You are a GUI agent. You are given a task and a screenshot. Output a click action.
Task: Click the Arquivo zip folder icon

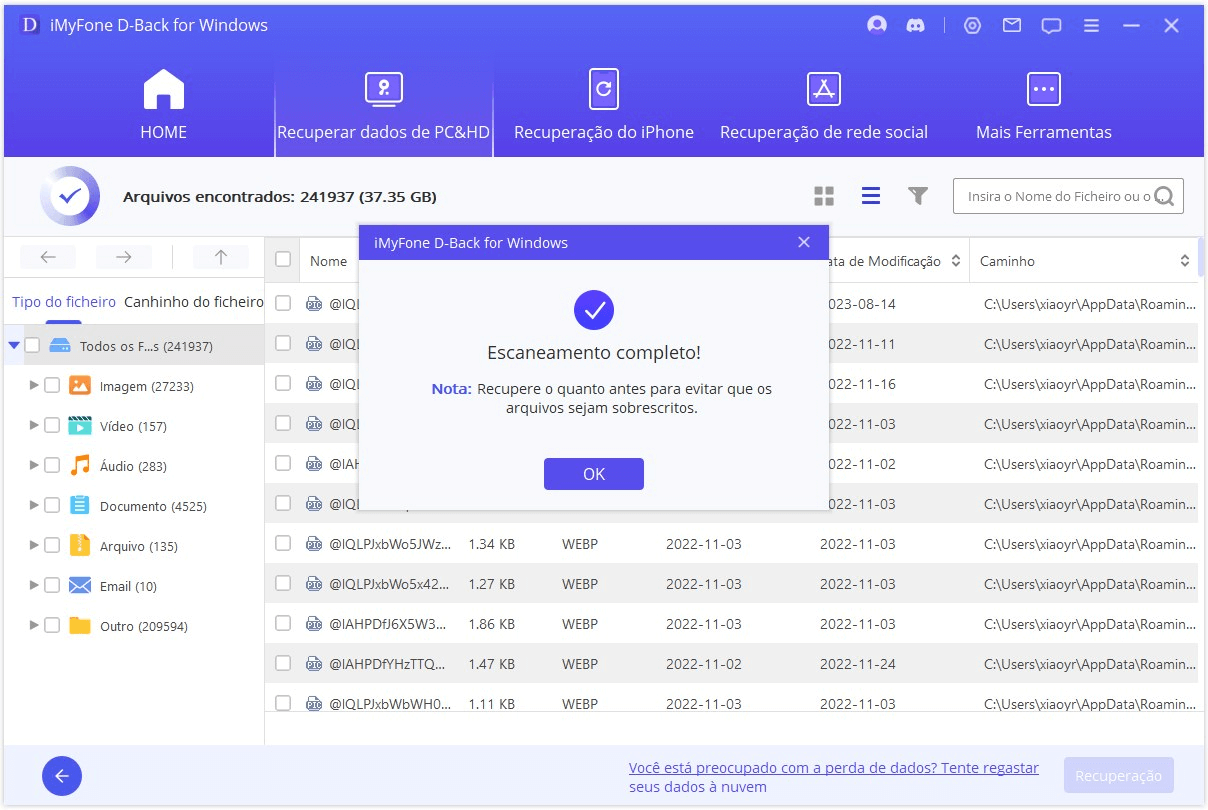pyautogui.click(x=80, y=546)
